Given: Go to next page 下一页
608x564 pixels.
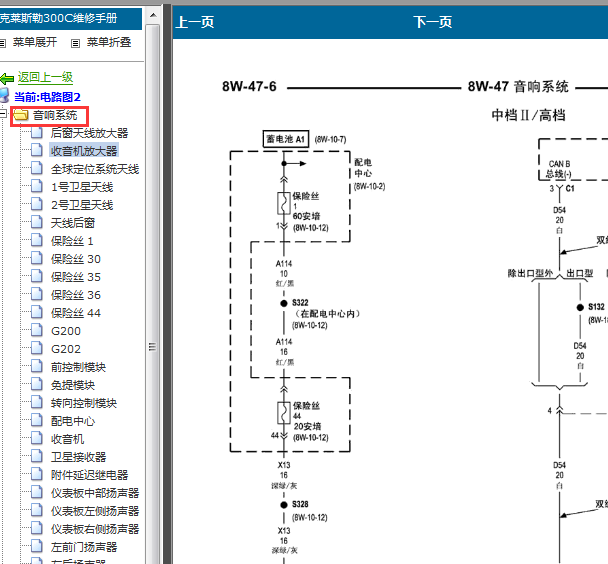Looking at the screenshot, I should tap(433, 22).
